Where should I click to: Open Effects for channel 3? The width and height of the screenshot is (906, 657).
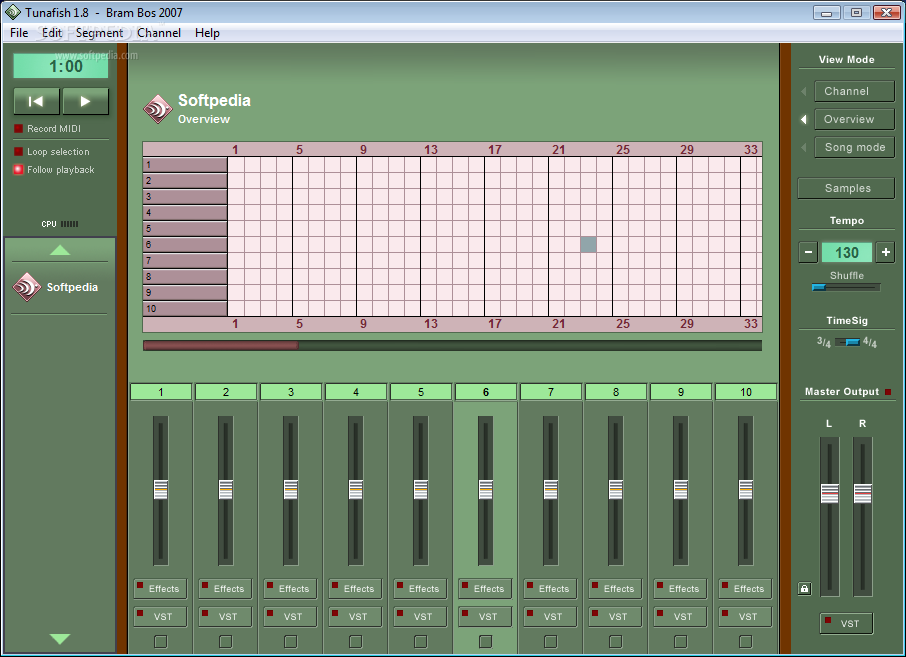coord(291,589)
